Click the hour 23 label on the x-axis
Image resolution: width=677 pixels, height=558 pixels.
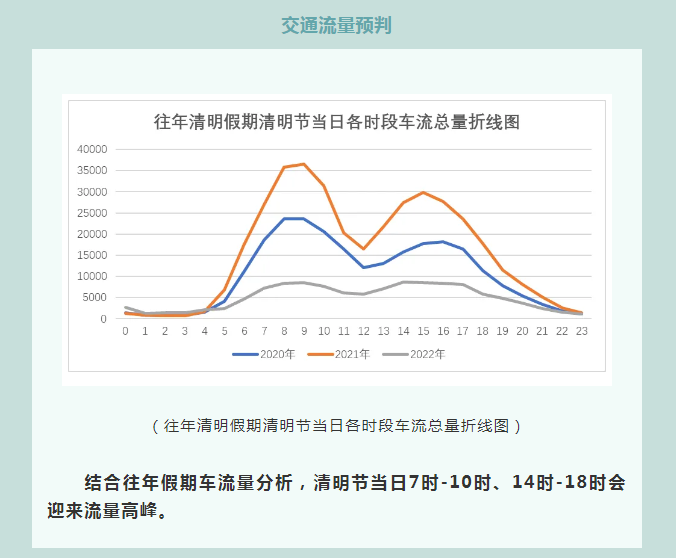click(x=580, y=331)
